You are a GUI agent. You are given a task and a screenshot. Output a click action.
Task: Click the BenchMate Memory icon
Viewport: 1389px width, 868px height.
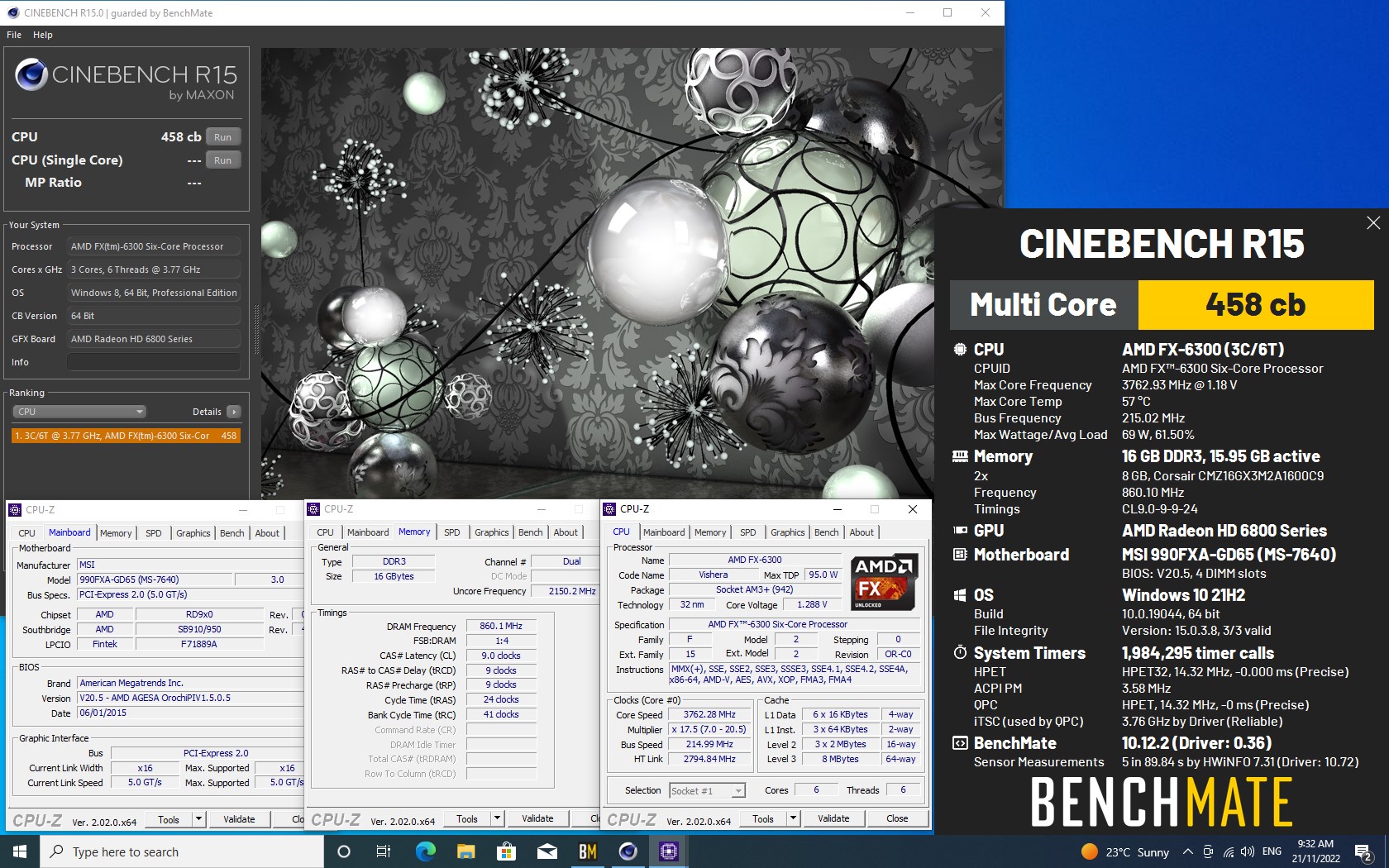tap(960, 456)
